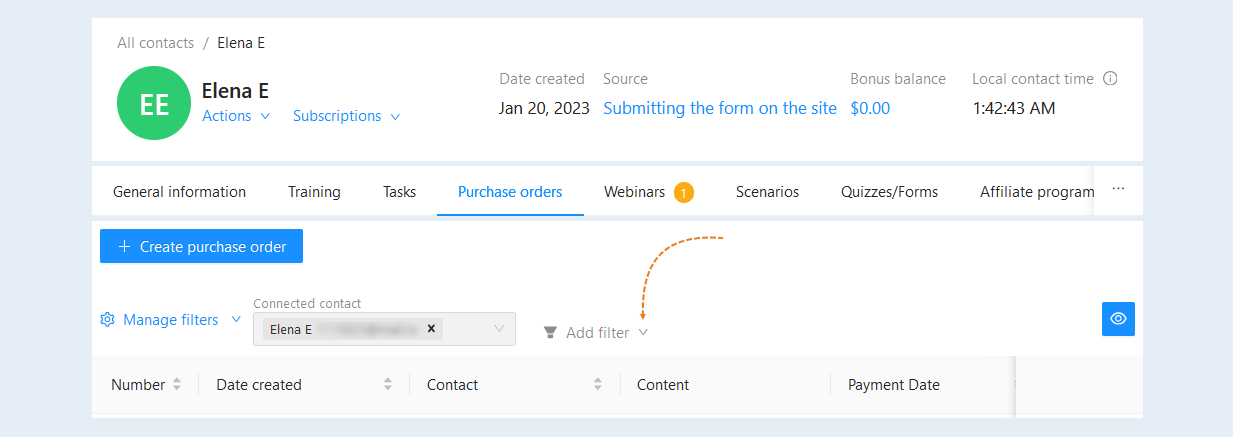Screen dimensions: 1233x437
Task: Open Submitting the form on the site link
Action: click(720, 108)
